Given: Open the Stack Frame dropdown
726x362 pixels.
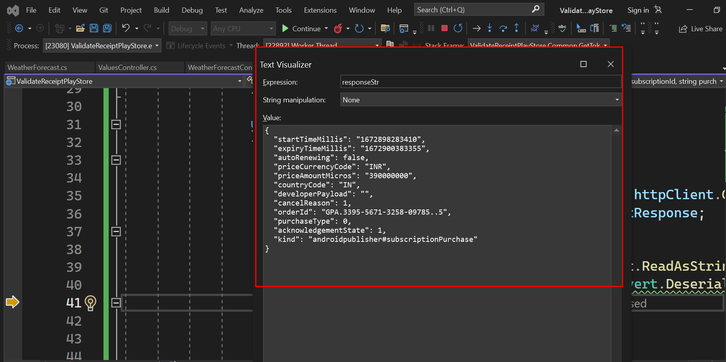Looking at the screenshot, I should (x=538, y=46).
